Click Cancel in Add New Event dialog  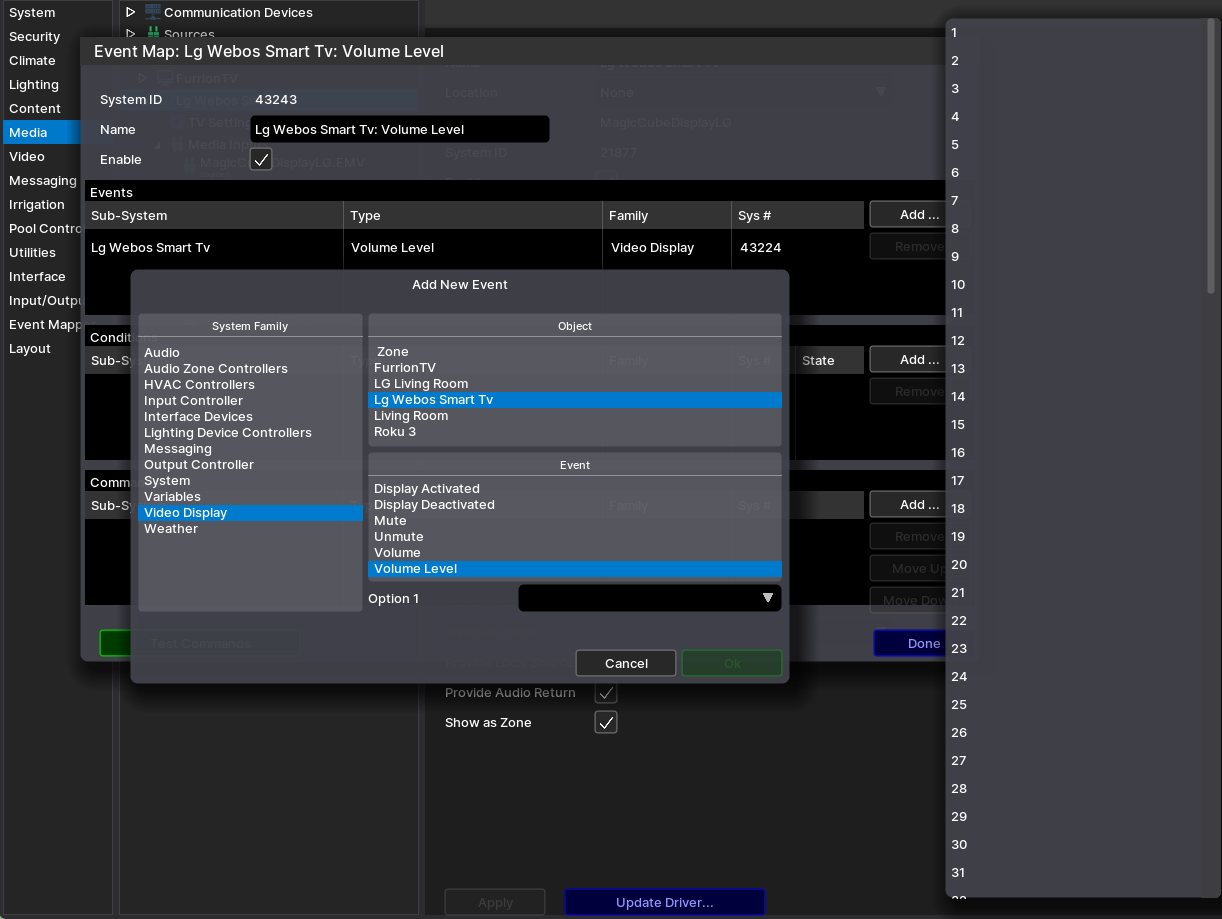(x=626, y=663)
